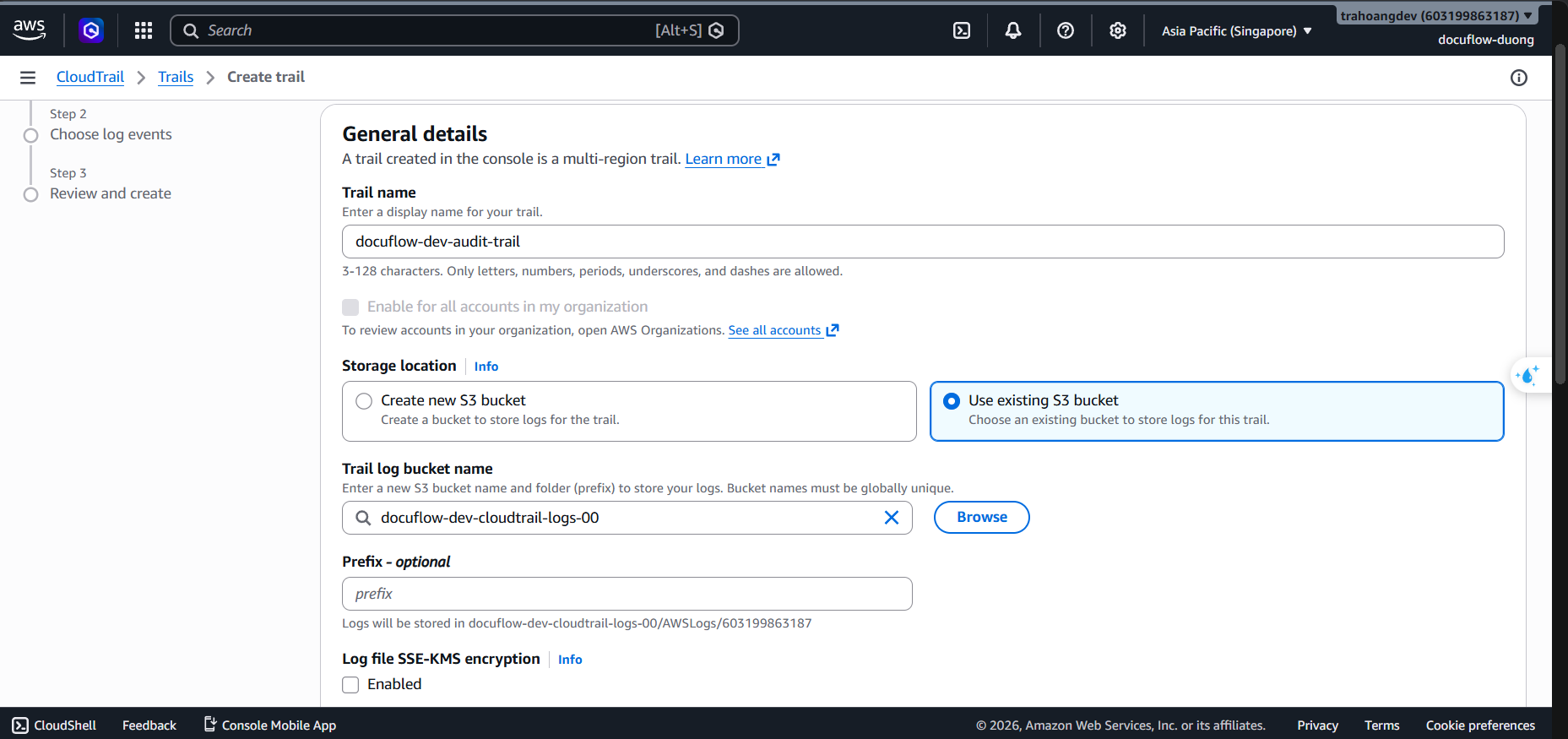
Task: Open the Asia Pacific (Singapore) region dropdown
Action: click(x=1237, y=31)
